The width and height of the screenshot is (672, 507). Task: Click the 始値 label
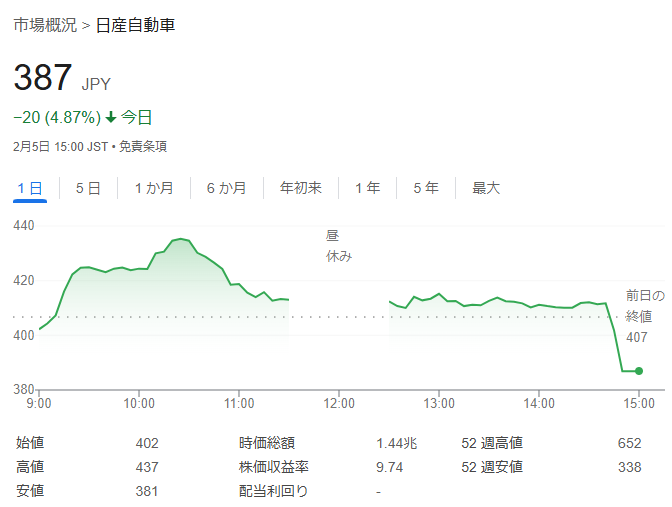tap(30, 443)
